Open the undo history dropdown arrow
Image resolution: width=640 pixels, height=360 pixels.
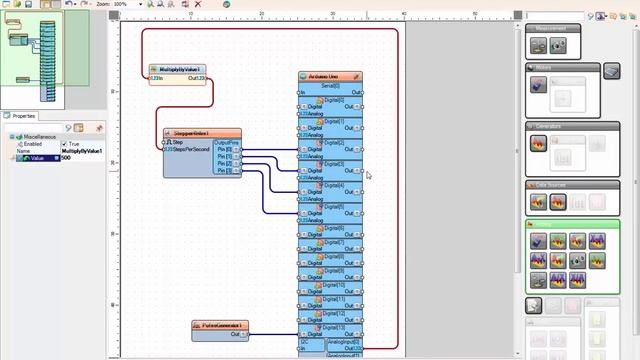(x=75, y=4)
